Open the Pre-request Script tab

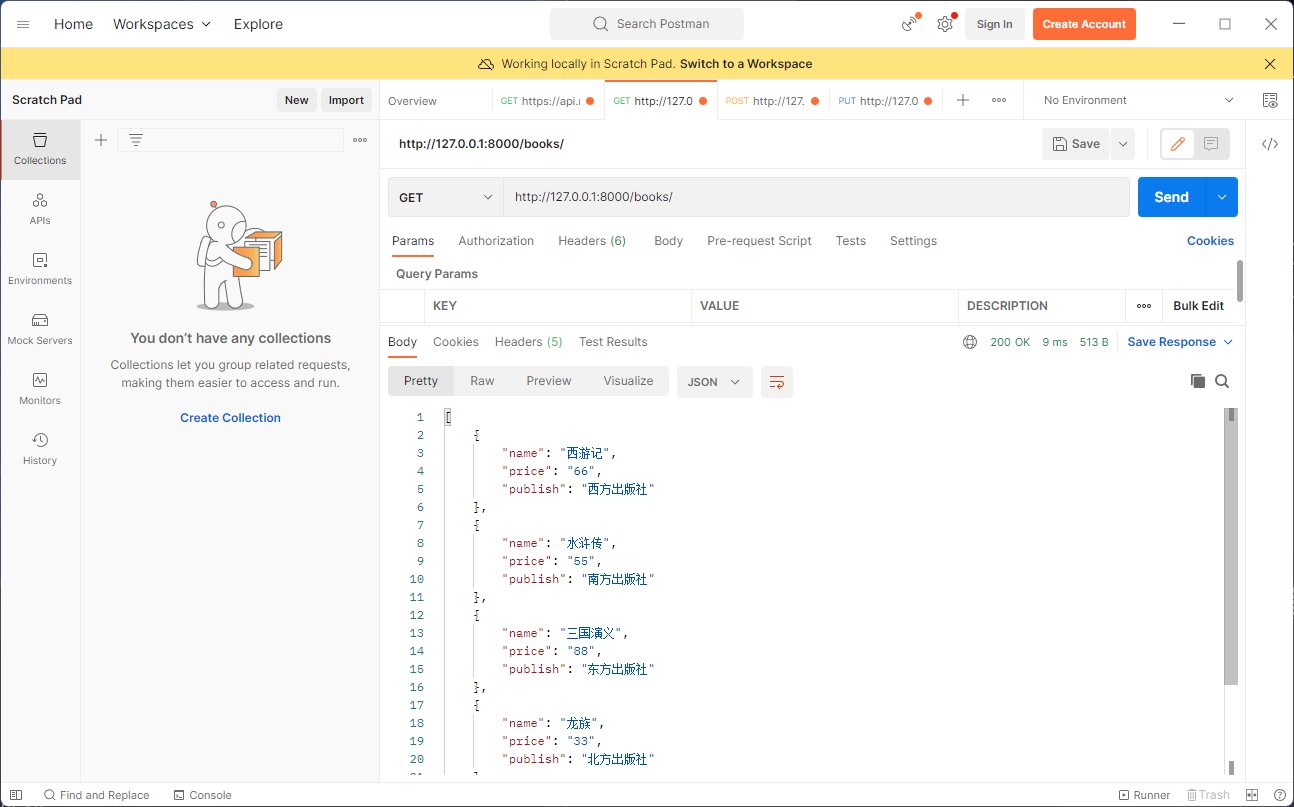click(x=759, y=241)
